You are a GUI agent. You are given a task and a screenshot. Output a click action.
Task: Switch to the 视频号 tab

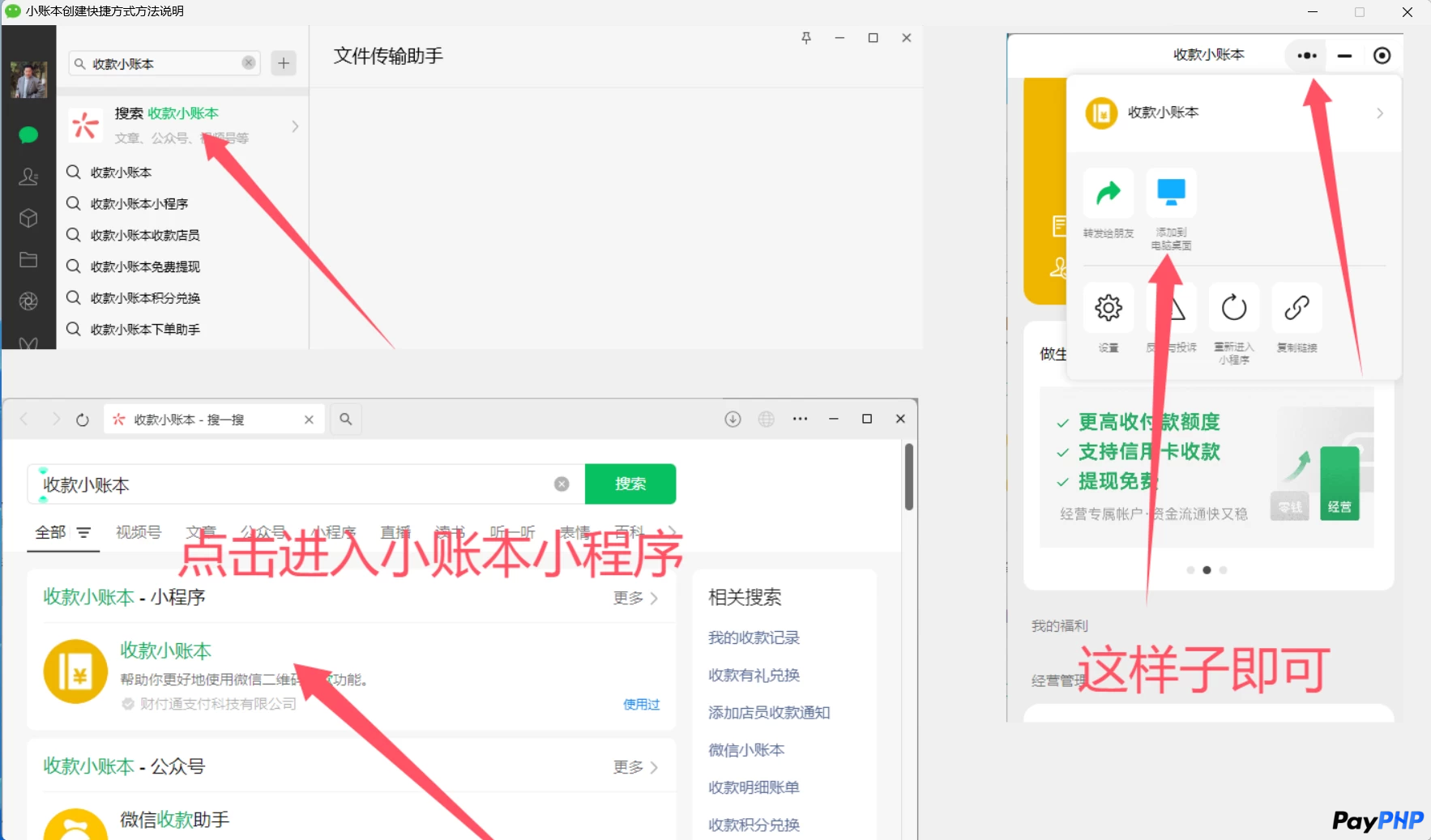coord(139,532)
